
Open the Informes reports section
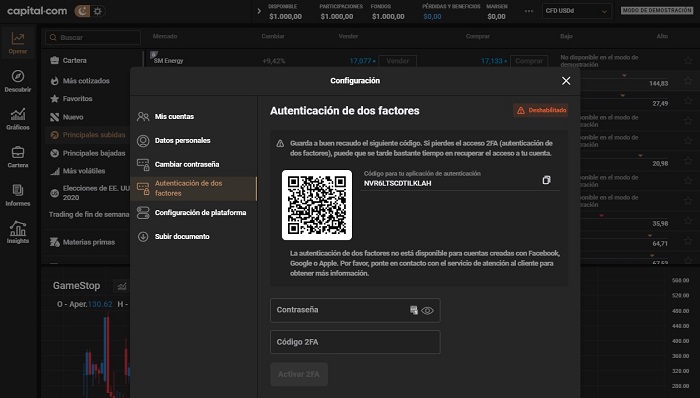point(18,195)
